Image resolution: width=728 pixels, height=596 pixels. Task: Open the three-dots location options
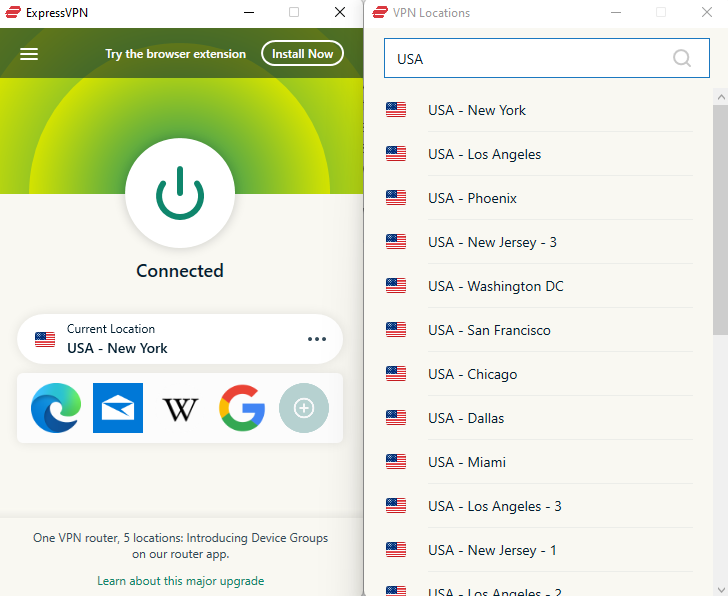(x=317, y=339)
